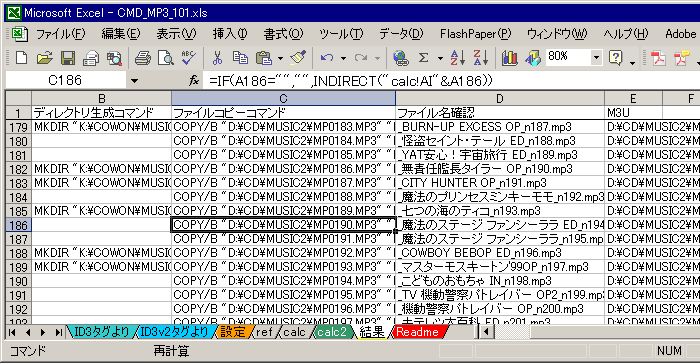The height and width of the screenshot is (363, 700).
Task: Sort ascending A to Z
Action: coord(458,58)
